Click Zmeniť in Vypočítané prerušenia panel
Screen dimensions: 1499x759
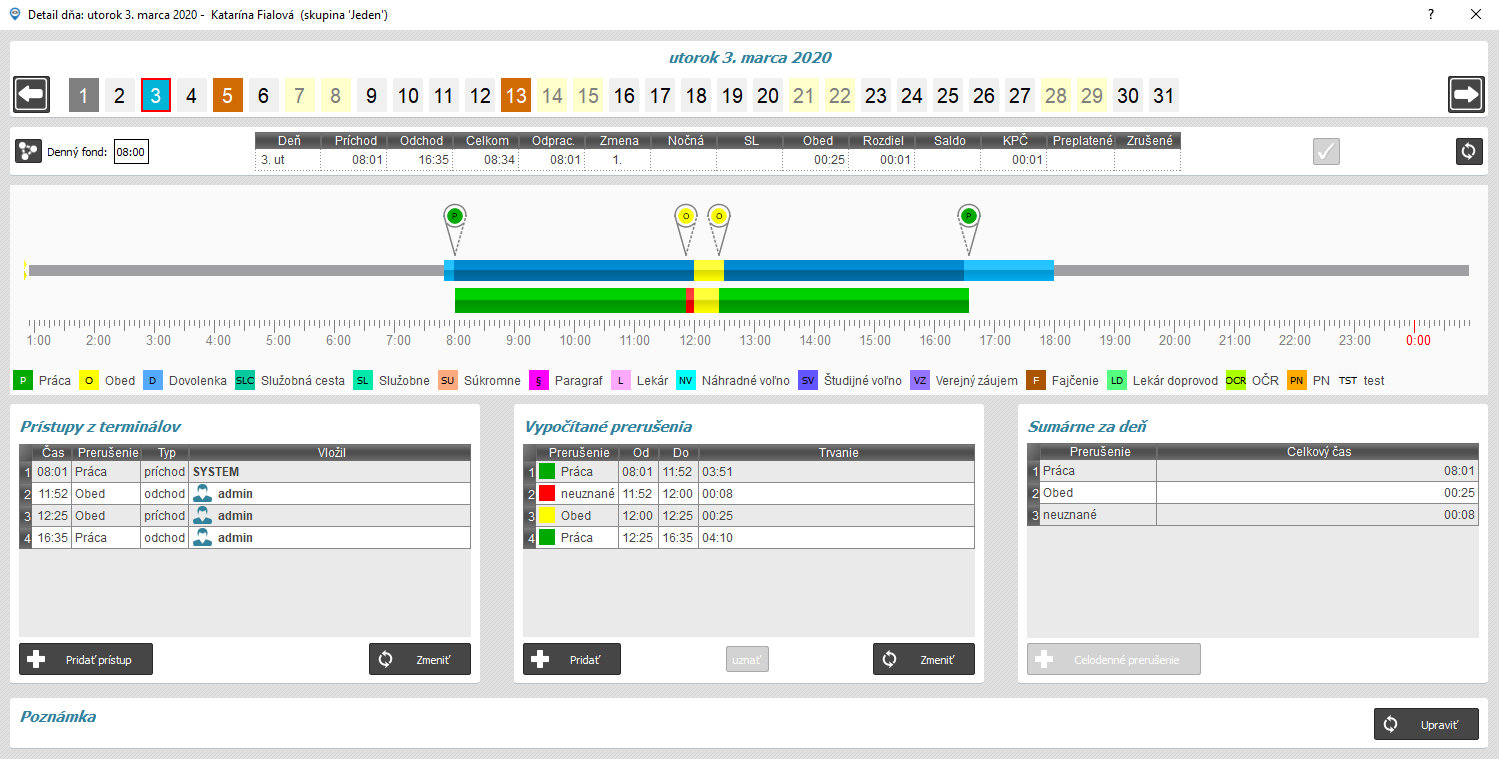pos(924,659)
